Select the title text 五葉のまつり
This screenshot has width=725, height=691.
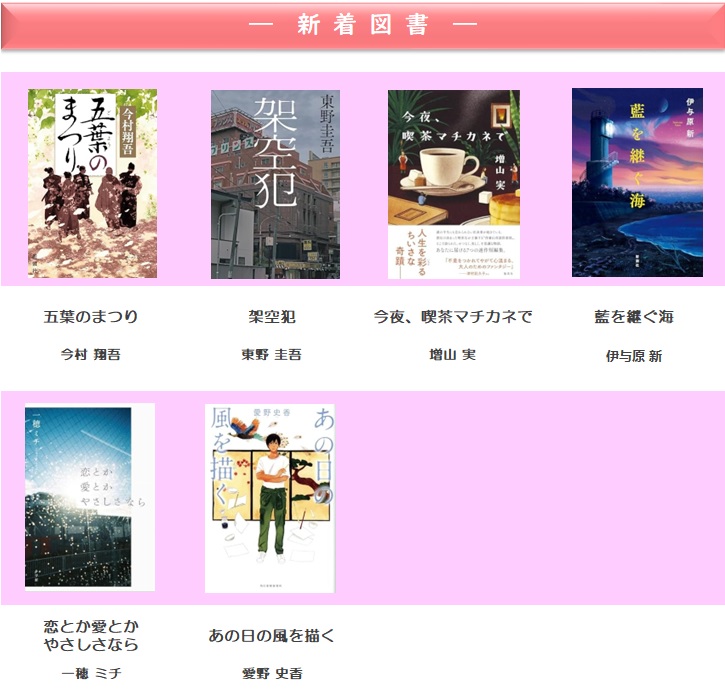pyautogui.click(x=91, y=316)
